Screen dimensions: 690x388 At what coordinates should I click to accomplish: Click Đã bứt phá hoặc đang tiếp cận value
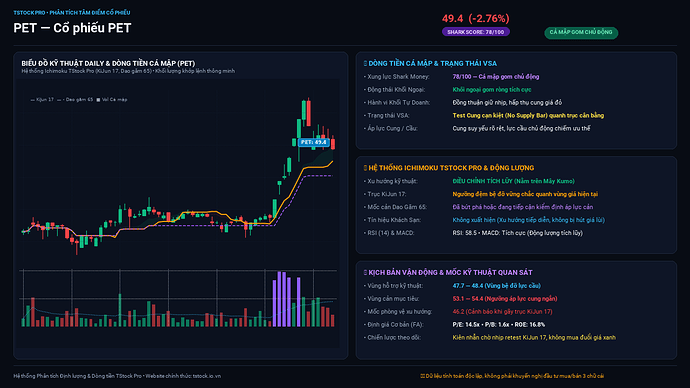click(523, 207)
